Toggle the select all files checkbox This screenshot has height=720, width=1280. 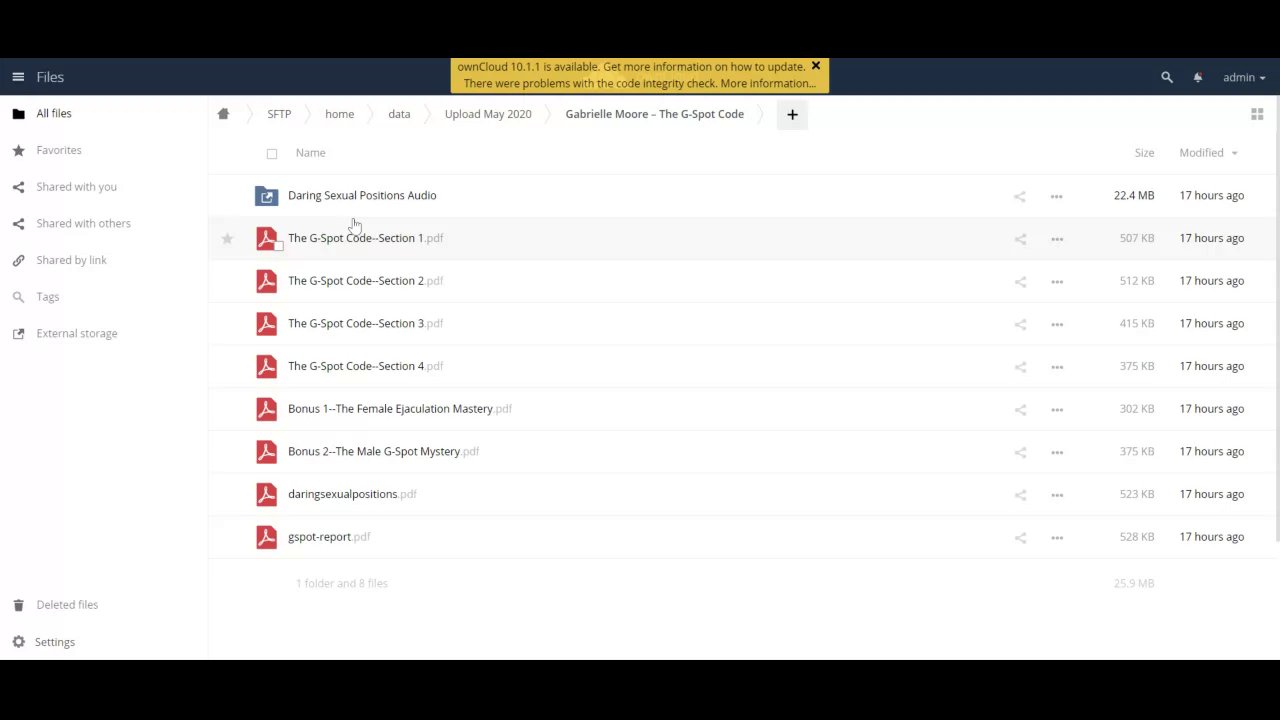click(272, 154)
